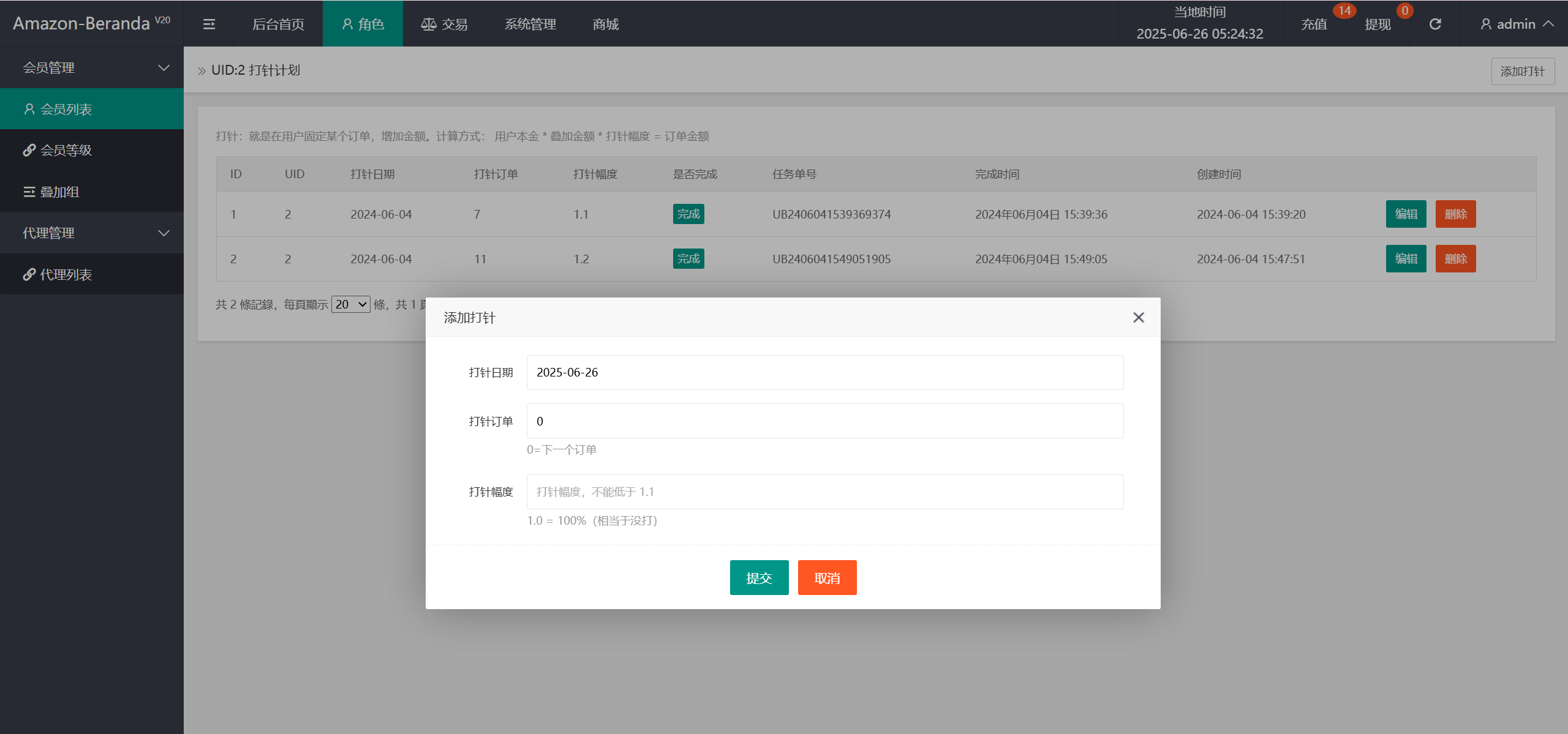Open 会员等级 sidebar link icon
The width and height of the screenshot is (1568, 734).
pyautogui.click(x=29, y=150)
